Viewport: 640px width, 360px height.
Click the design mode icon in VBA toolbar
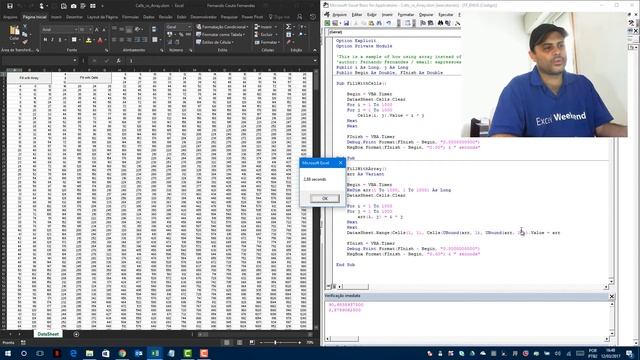[457, 23]
